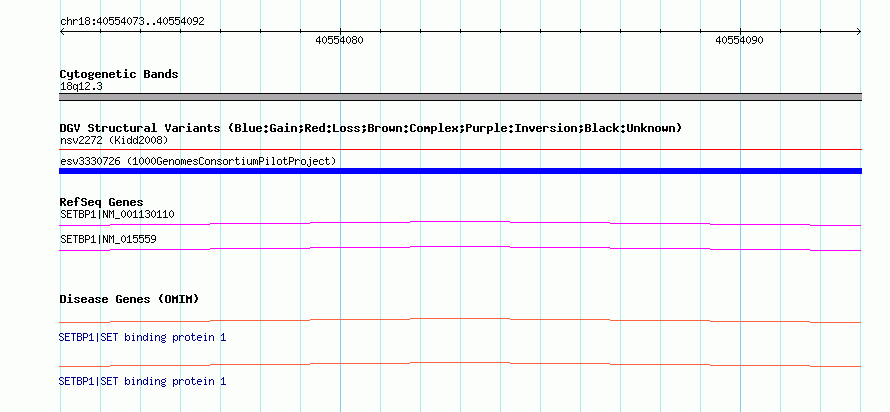
Task: Click the left arrow end of the ruler
Action: pyautogui.click(x=62, y=32)
